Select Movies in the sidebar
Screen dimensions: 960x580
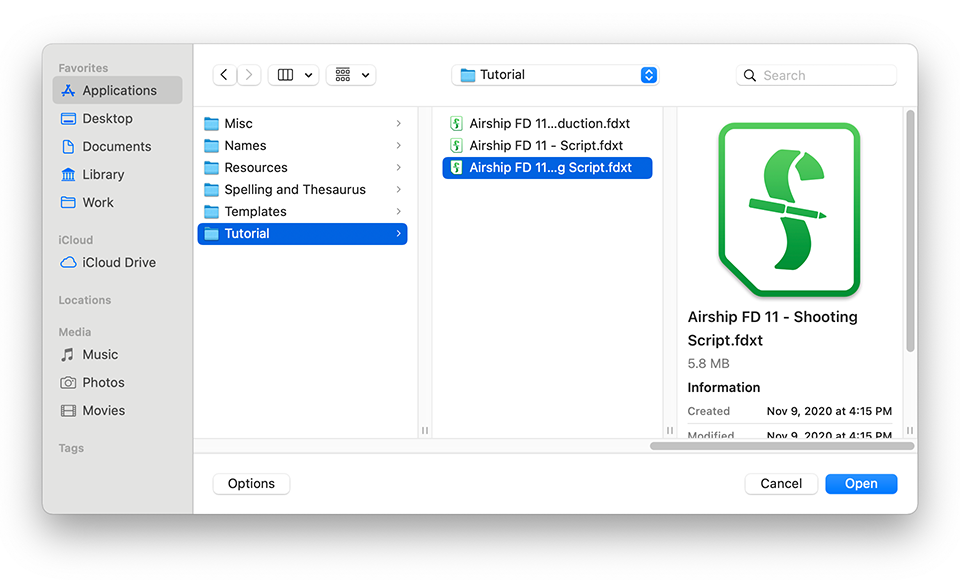point(103,410)
